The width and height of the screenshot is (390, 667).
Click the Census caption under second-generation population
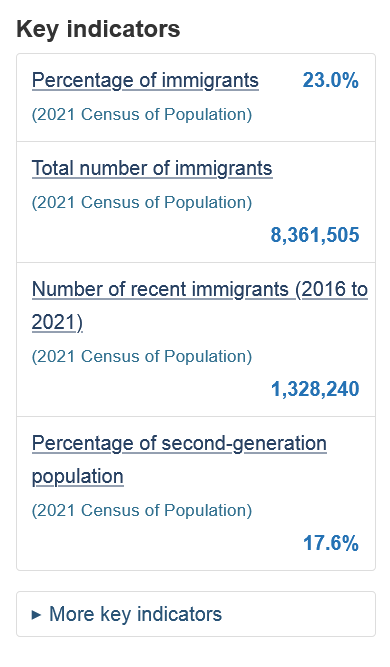click(142, 510)
